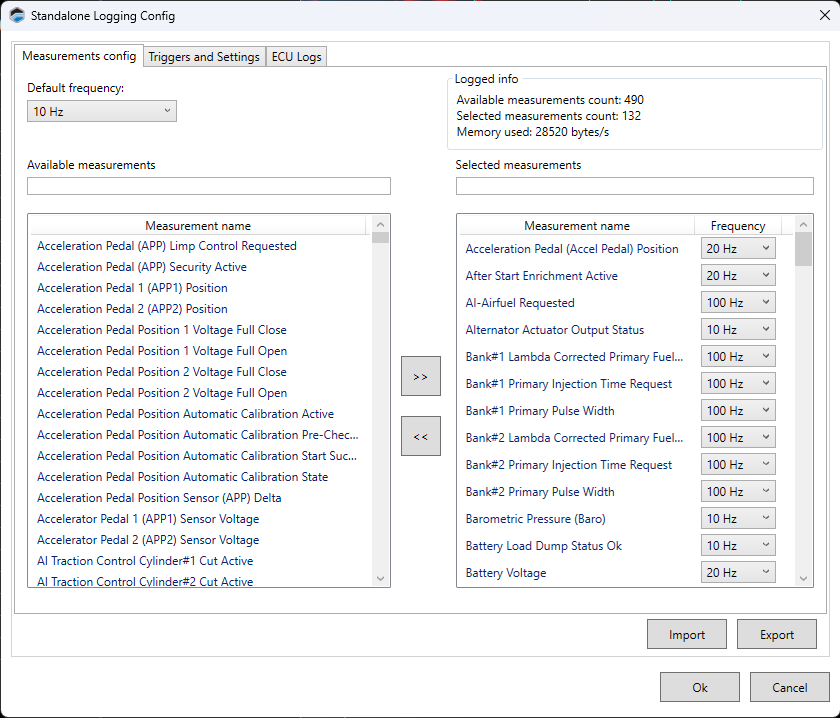Viewport: 840px width, 718px height.
Task: Cancel the logging config dialog
Action: point(790,687)
